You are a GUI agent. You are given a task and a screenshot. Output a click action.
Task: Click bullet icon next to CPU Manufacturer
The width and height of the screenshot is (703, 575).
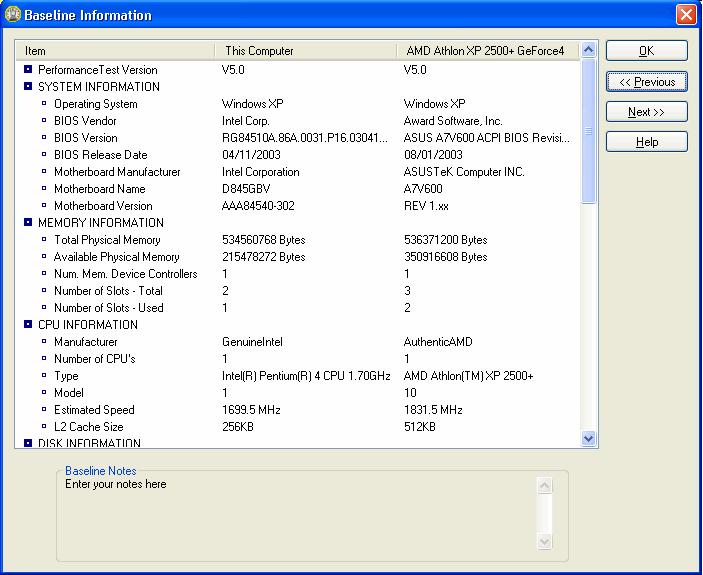[44, 341]
